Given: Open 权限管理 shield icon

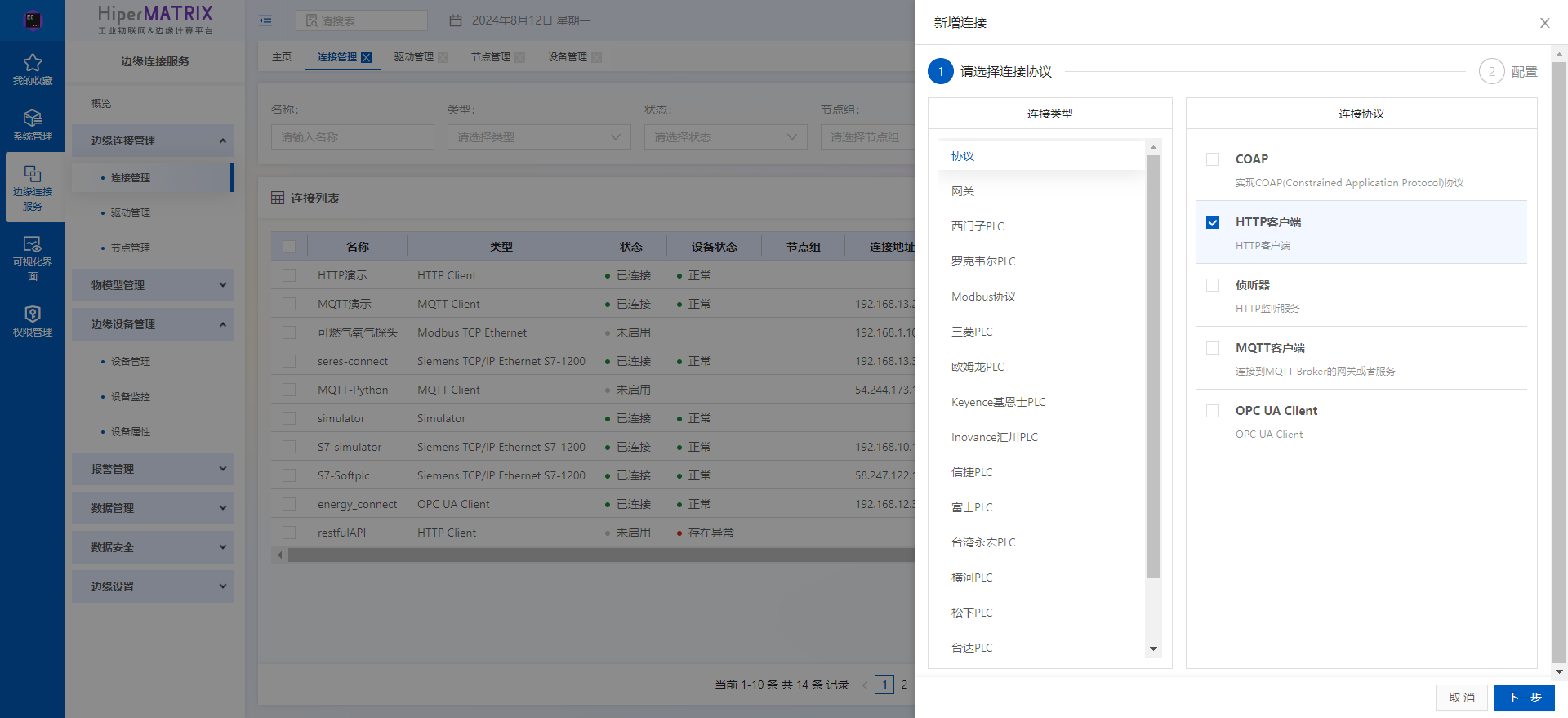Looking at the screenshot, I should pyautogui.click(x=33, y=314).
